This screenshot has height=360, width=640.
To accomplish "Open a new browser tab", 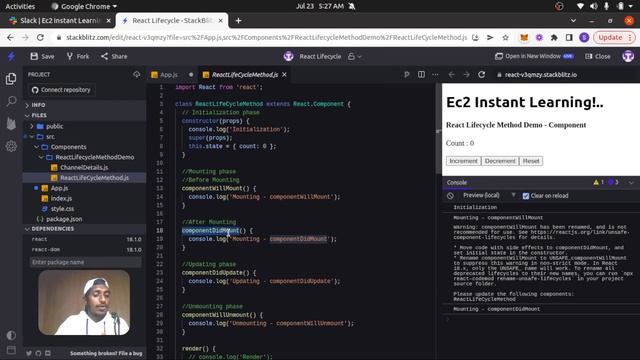I will point(238,20).
